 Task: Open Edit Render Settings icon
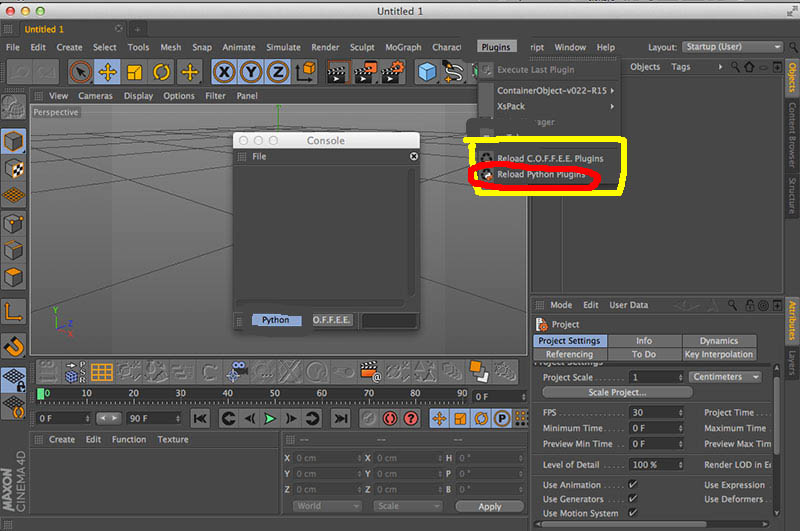click(392, 72)
